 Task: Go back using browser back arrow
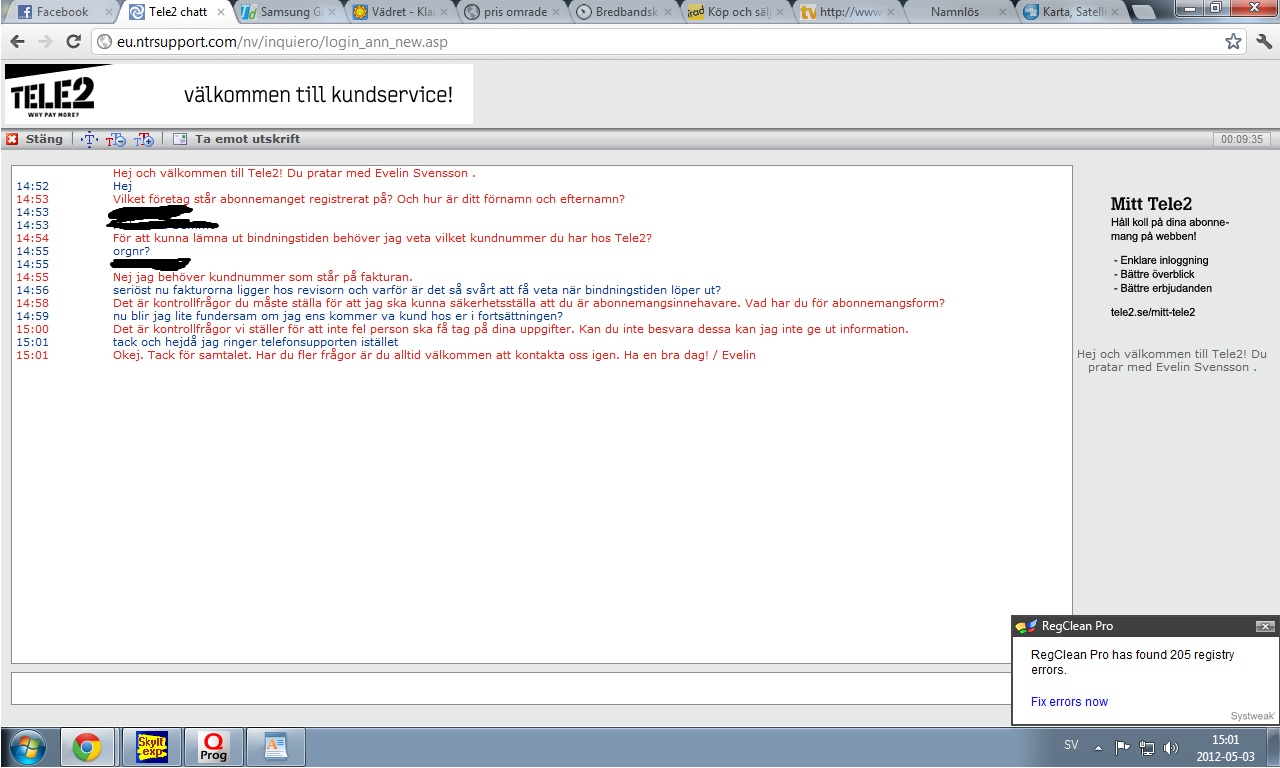click(17, 42)
